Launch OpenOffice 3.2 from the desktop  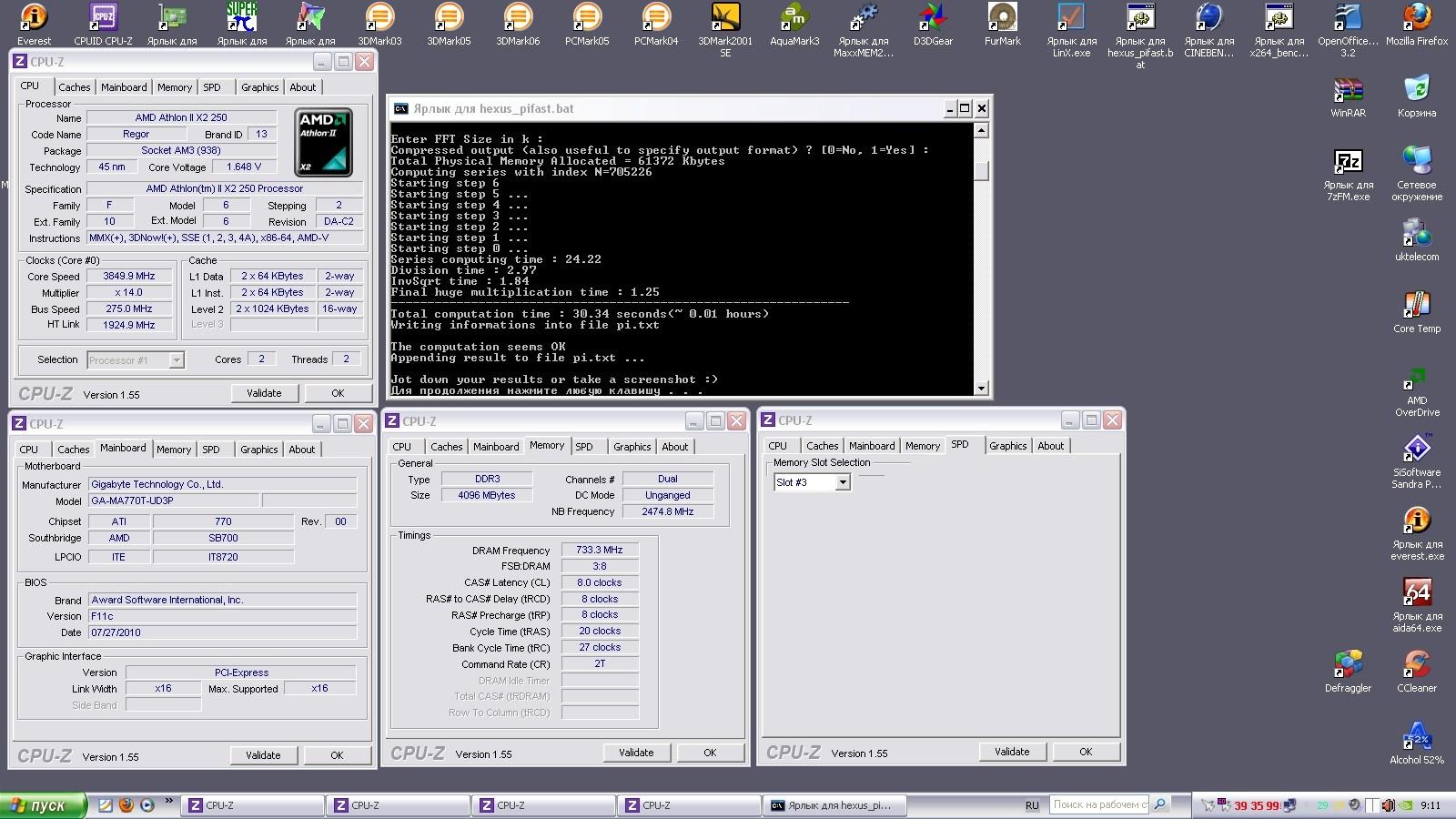[x=1348, y=29]
